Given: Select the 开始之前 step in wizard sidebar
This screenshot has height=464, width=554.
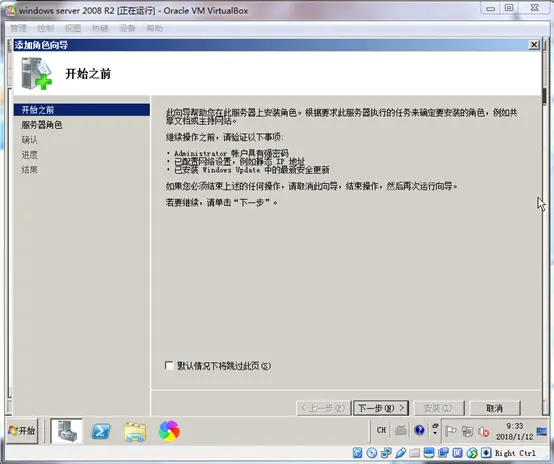Looking at the screenshot, I should (x=82, y=110).
